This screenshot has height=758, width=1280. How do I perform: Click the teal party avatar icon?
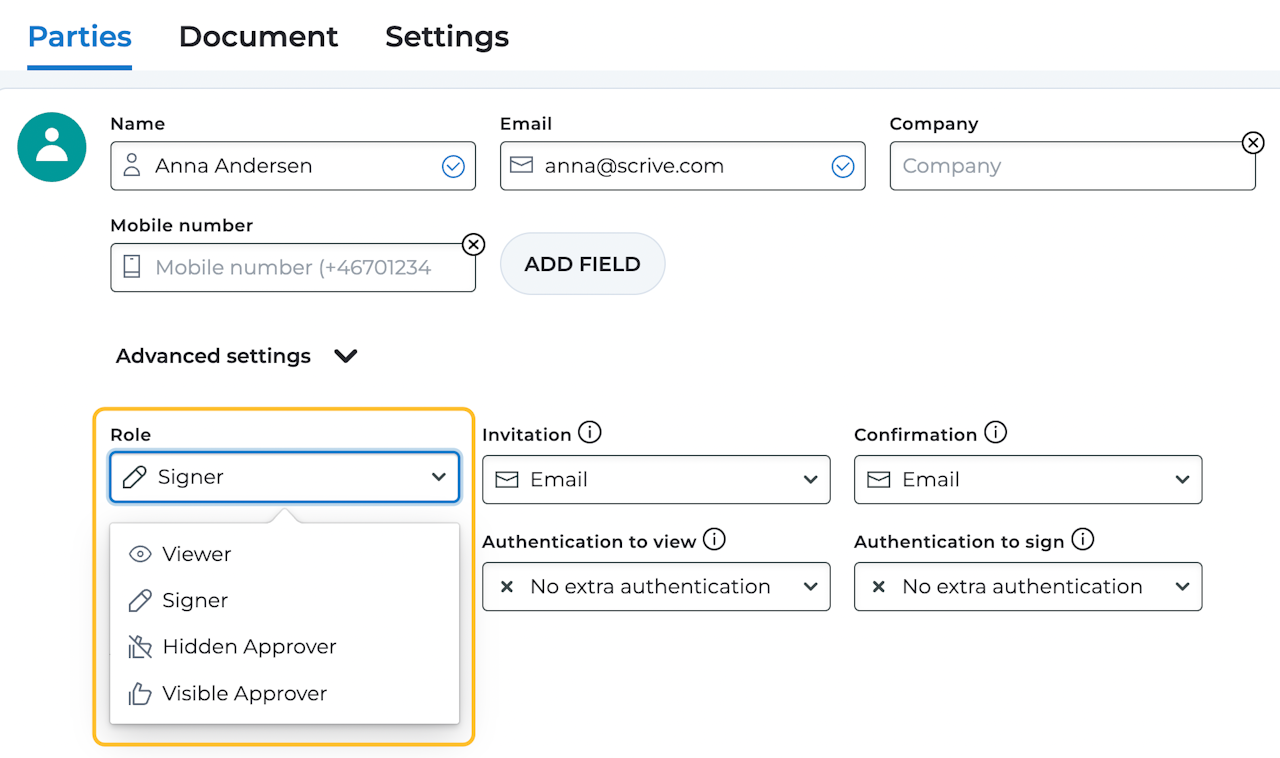(52, 147)
